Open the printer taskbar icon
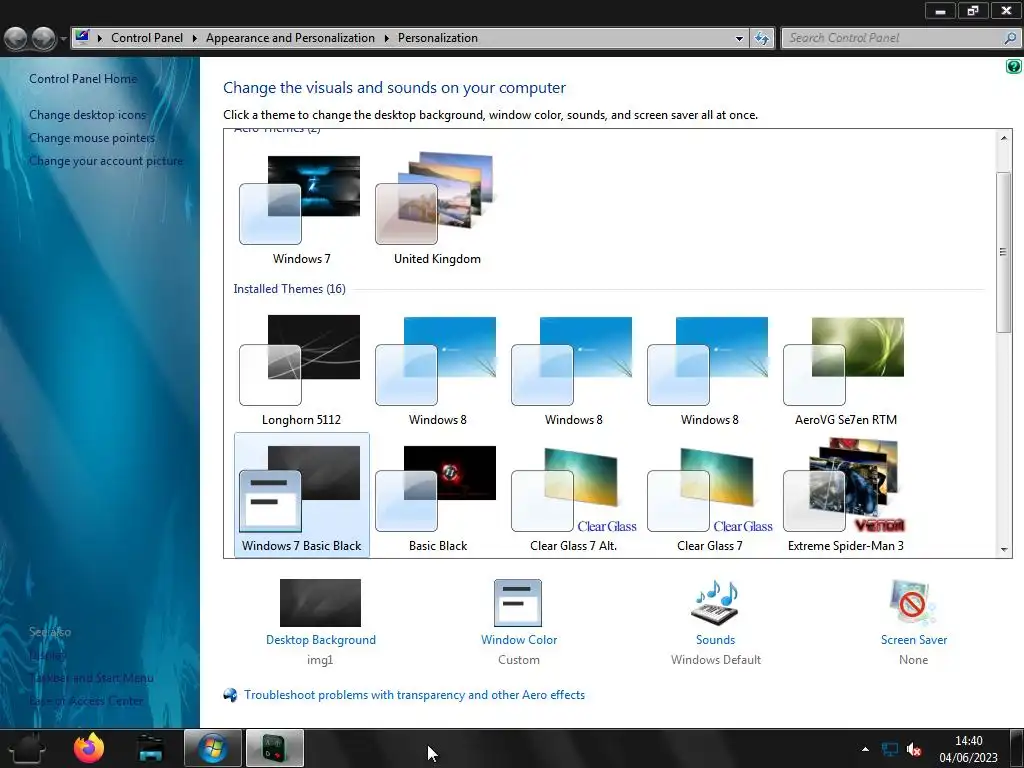1024x768 pixels. coord(151,748)
